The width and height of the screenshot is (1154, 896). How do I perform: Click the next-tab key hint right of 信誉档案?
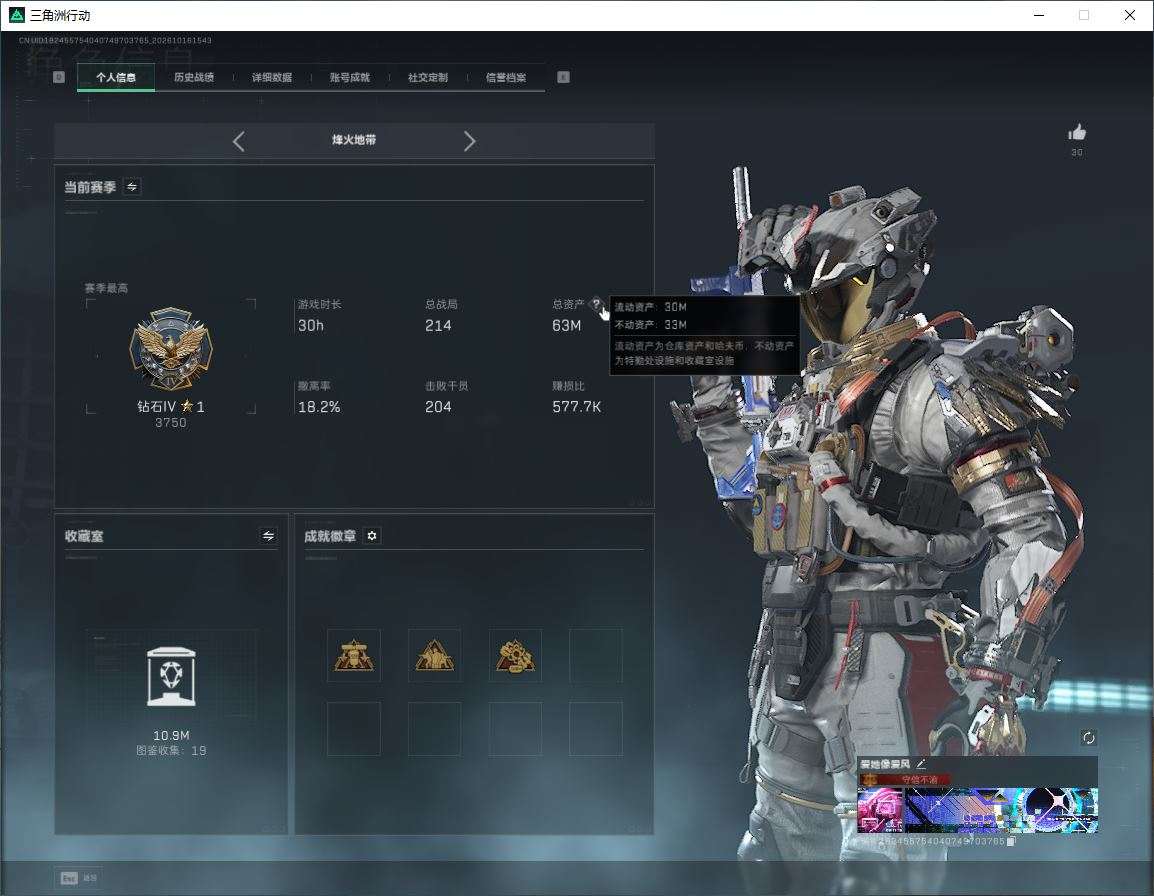pos(563,77)
